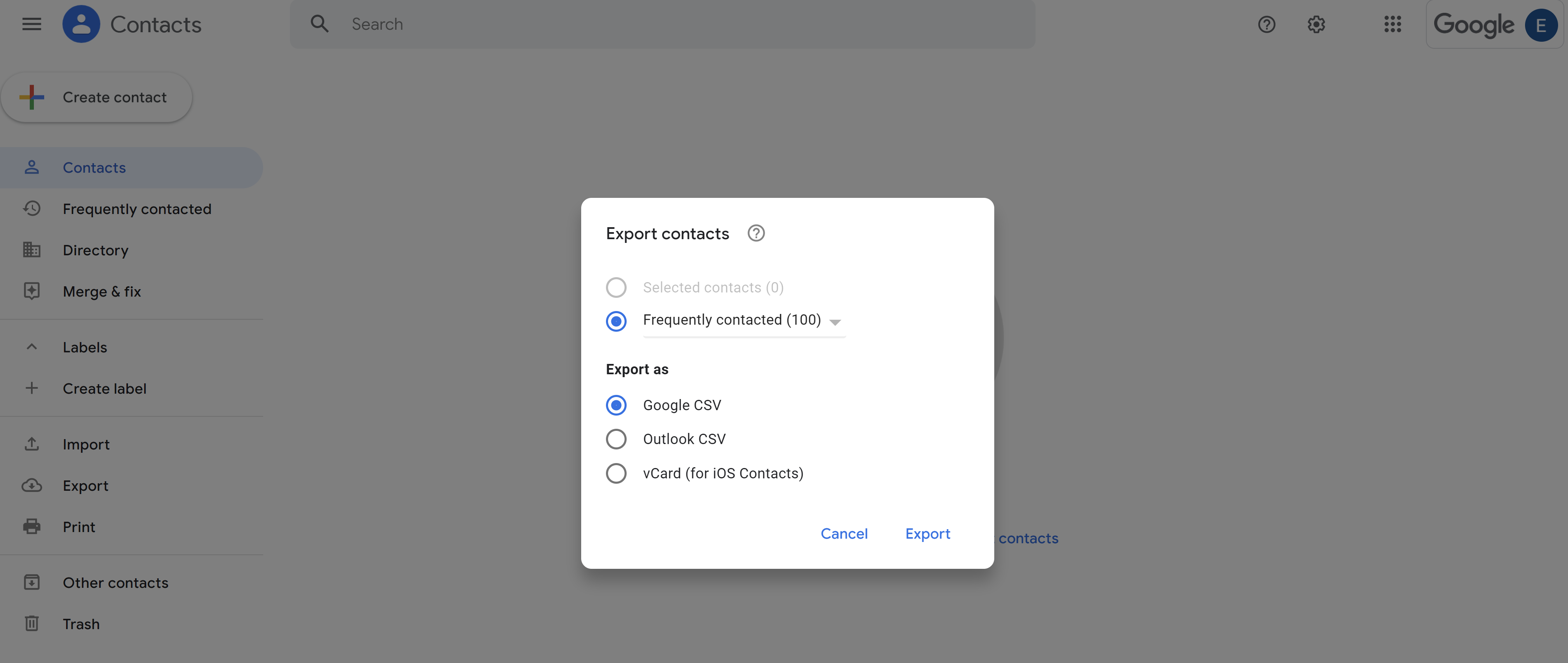
Task: Select the Outlook CSV export format
Action: pos(616,439)
